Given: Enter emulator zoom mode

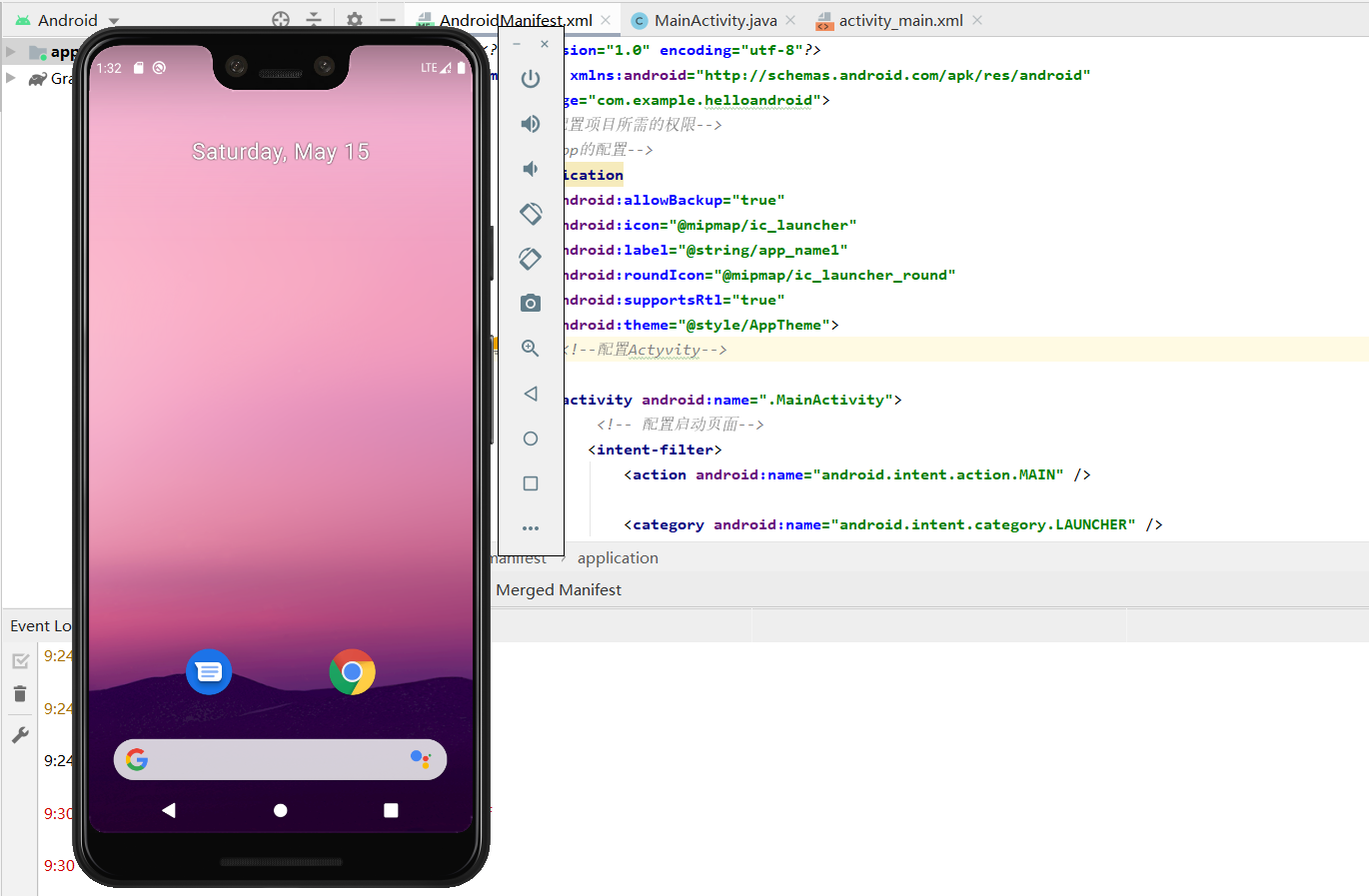Looking at the screenshot, I should (x=531, y=348).
